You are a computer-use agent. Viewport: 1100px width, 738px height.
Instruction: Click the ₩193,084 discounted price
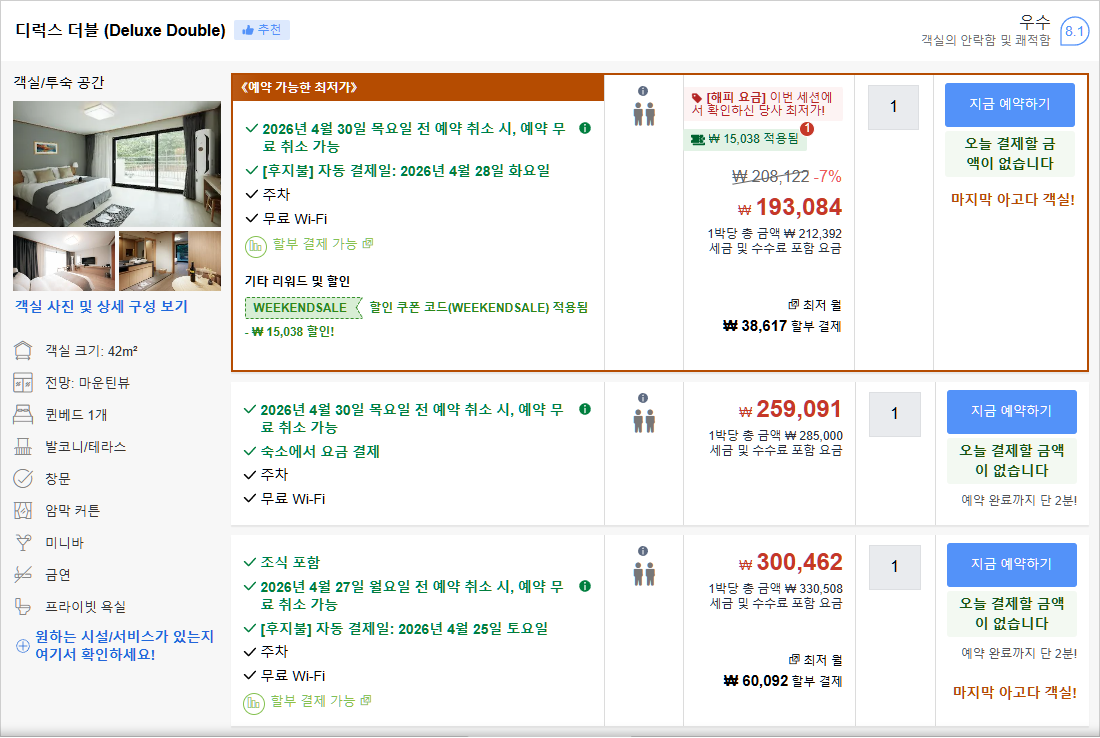(790, 208)
